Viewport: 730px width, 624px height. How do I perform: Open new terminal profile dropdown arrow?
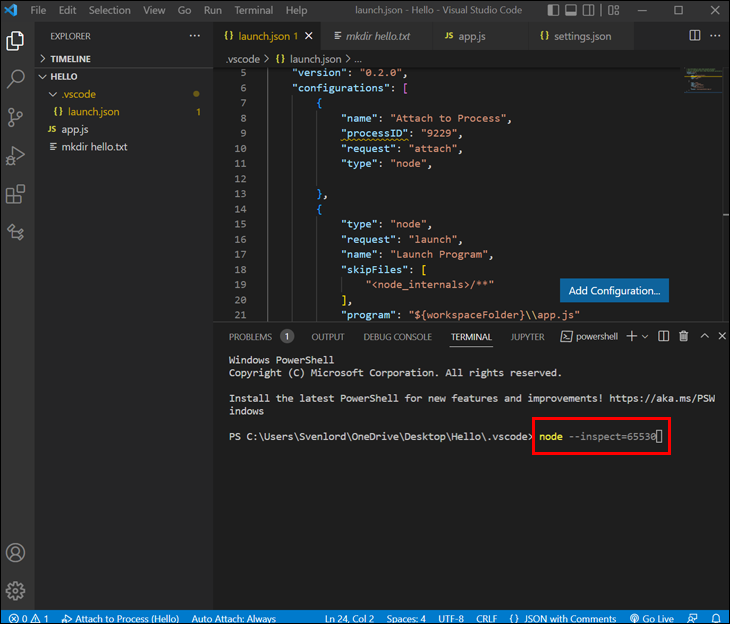645,337
